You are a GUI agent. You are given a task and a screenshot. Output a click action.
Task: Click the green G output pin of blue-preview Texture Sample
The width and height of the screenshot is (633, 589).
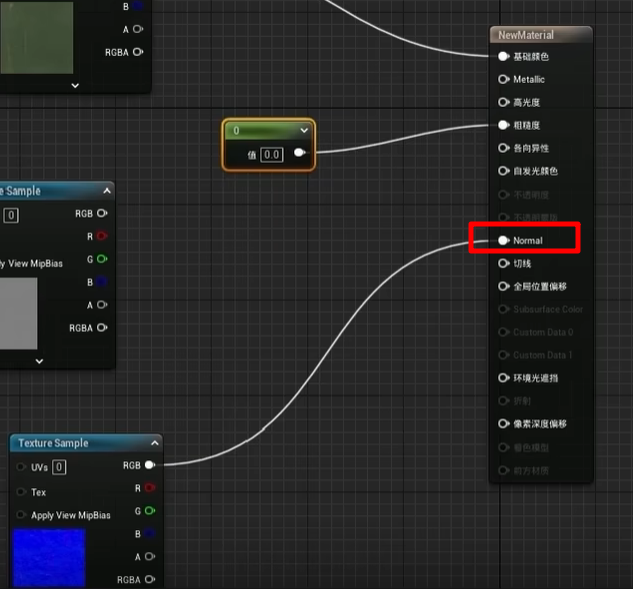(x=150, y=511)
